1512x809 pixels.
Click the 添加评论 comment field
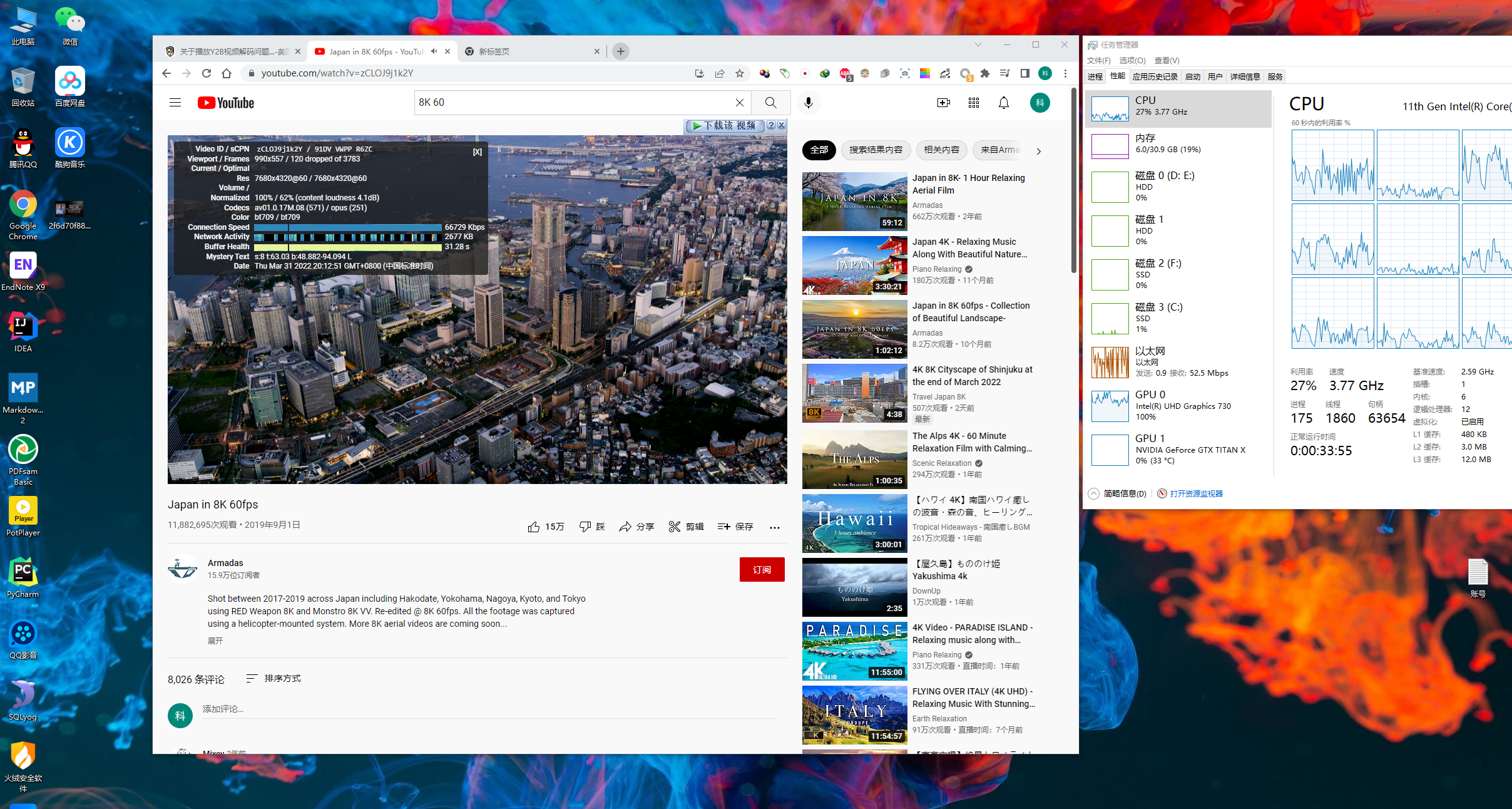tap(489, 709)
